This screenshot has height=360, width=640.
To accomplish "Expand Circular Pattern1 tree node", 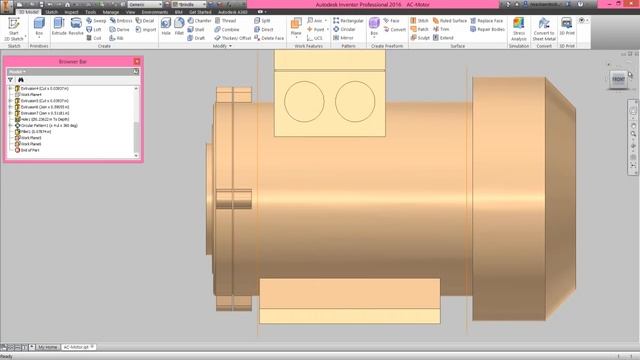I will [x=11, y=125].
